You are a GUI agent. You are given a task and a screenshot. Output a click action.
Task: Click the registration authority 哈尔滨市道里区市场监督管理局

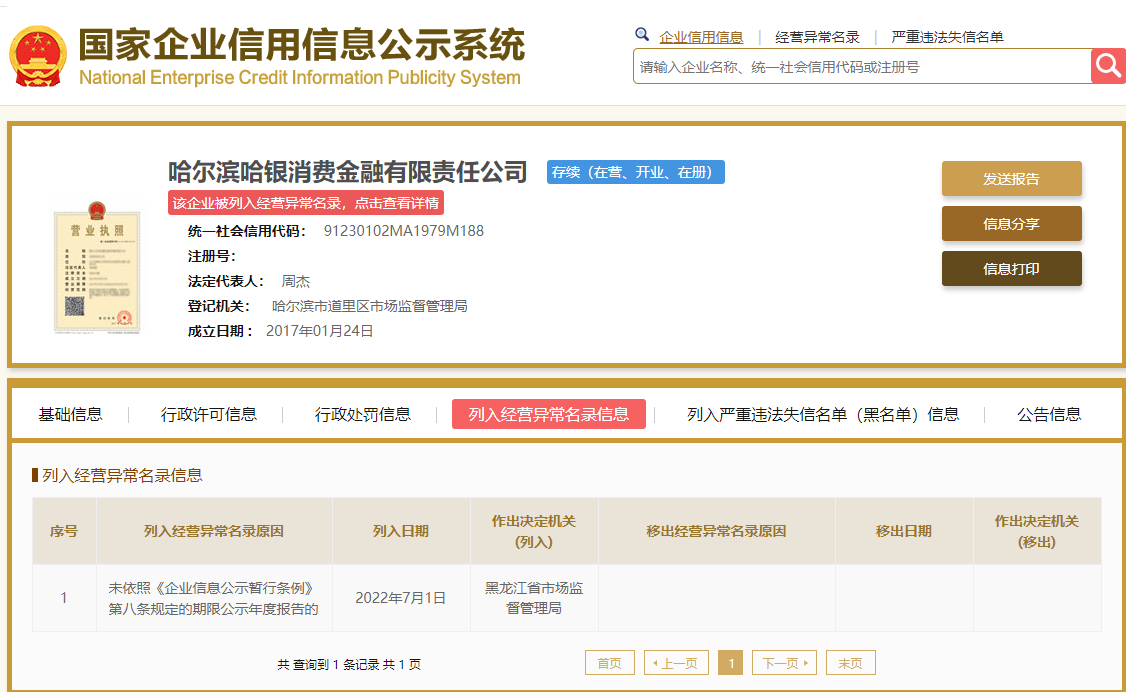pyautogui.click(x=370, y=307)
